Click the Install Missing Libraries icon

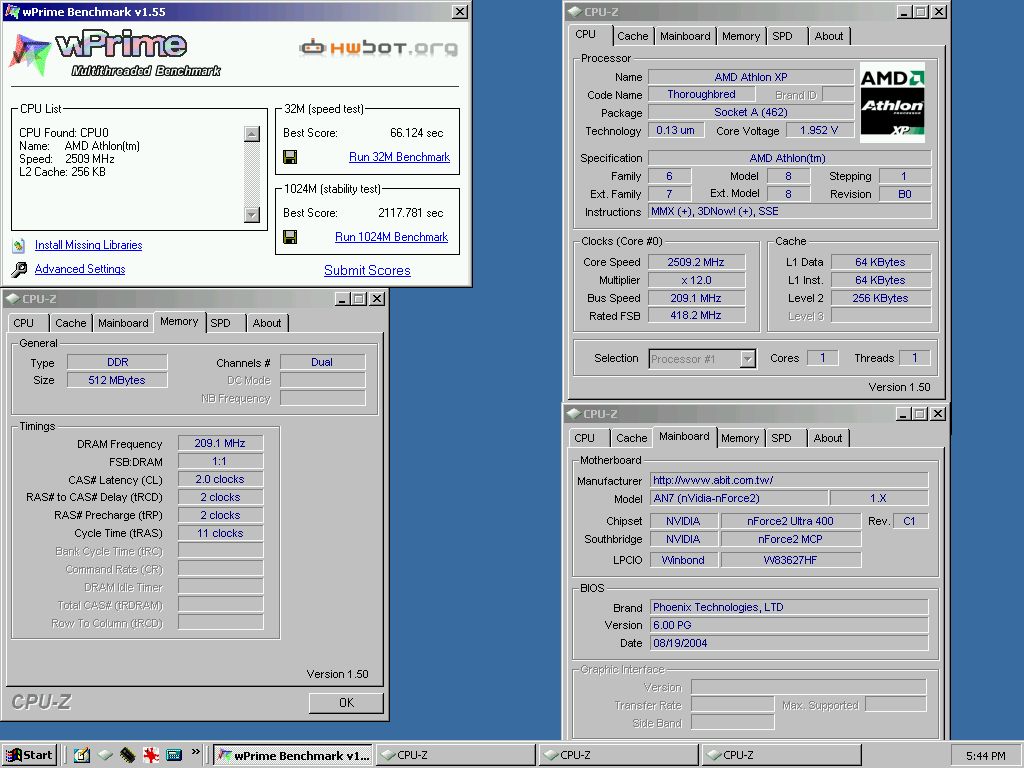(x=19, y=246)
